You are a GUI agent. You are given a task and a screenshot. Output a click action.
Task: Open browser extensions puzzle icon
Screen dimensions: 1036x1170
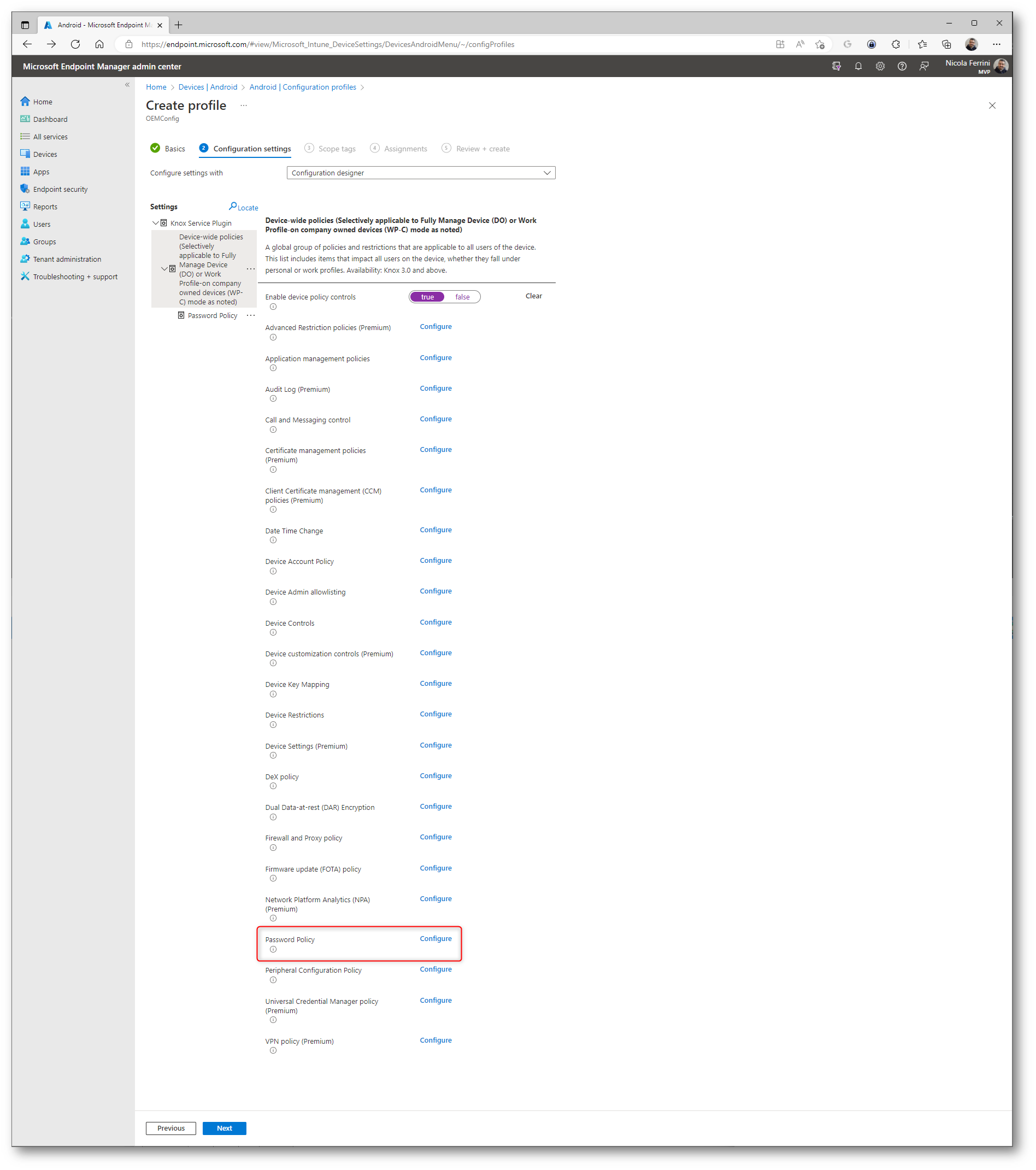click(x=895, y=44)
